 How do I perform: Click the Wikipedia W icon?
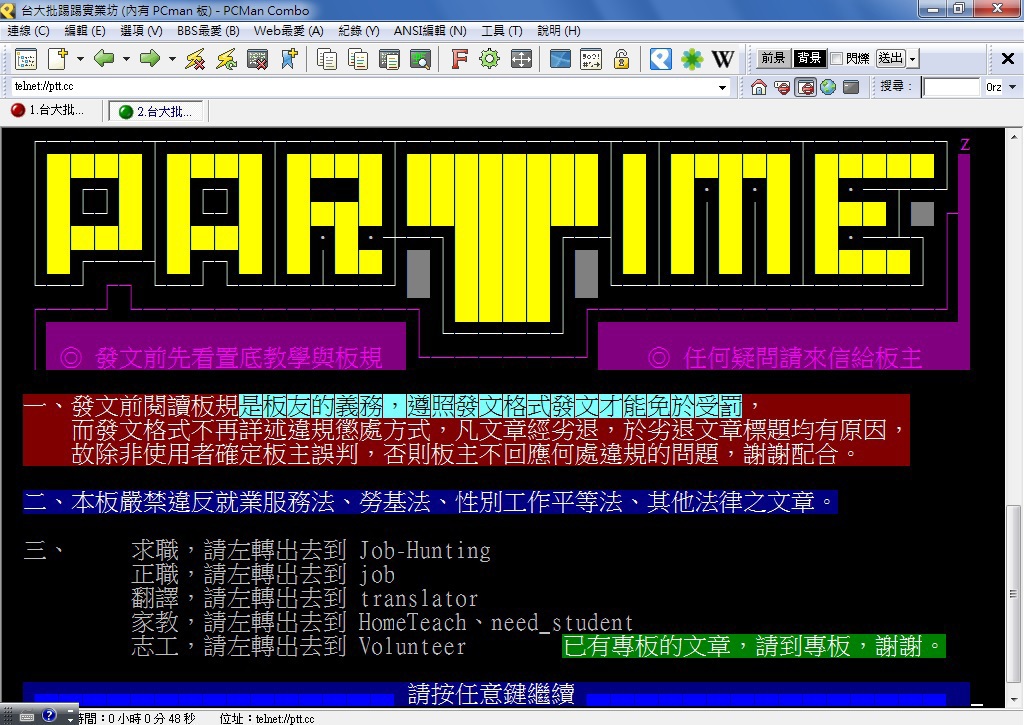click(x=723, y=59)
